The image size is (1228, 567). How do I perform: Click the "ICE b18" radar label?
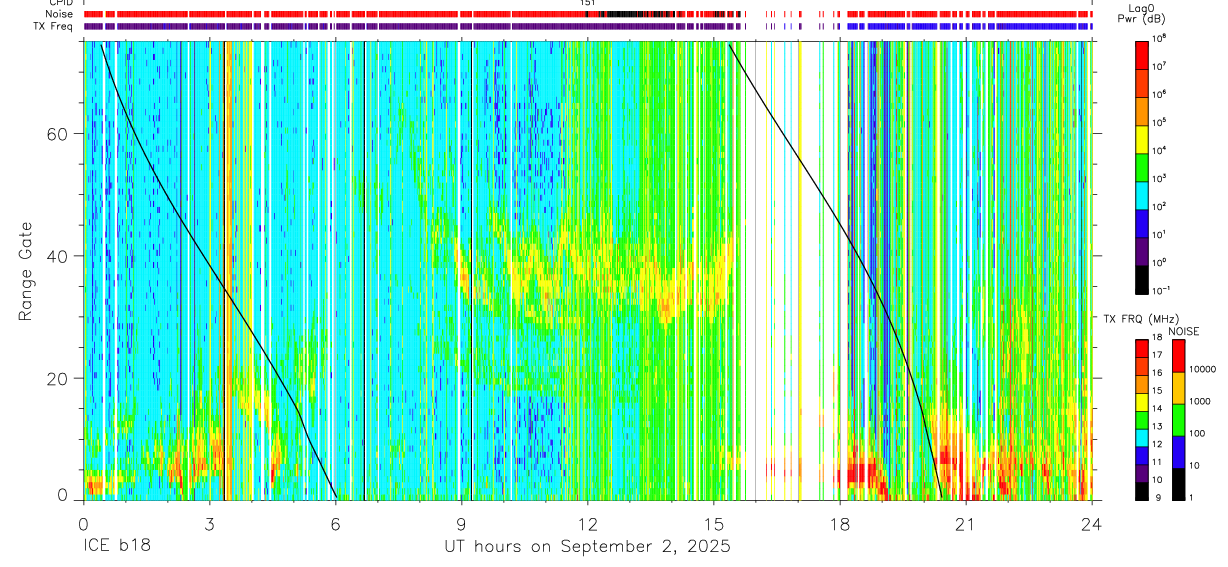tap(116, 547)
